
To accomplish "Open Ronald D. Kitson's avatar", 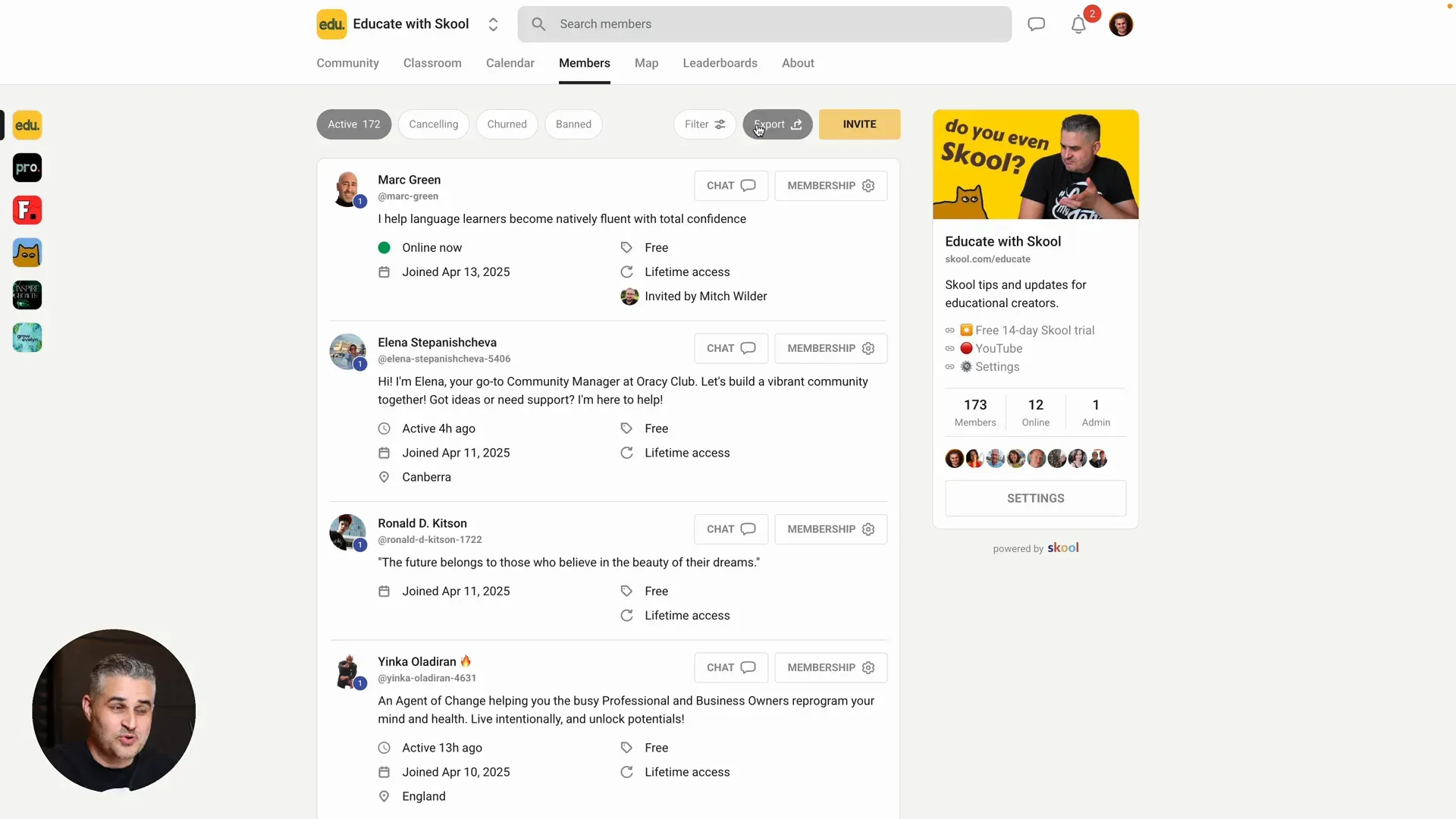I will pyautogui.click(x=347, y=532).
